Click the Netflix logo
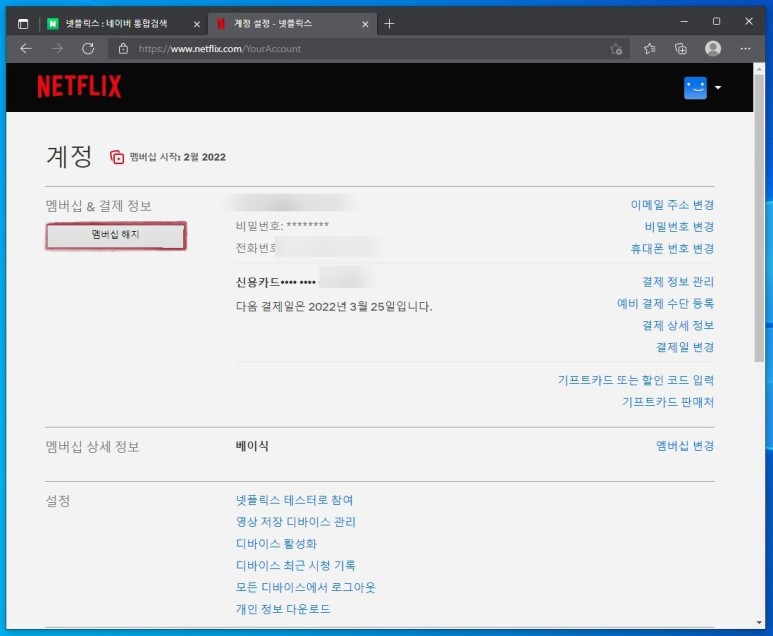773x636 pixels. click(79, 86)
